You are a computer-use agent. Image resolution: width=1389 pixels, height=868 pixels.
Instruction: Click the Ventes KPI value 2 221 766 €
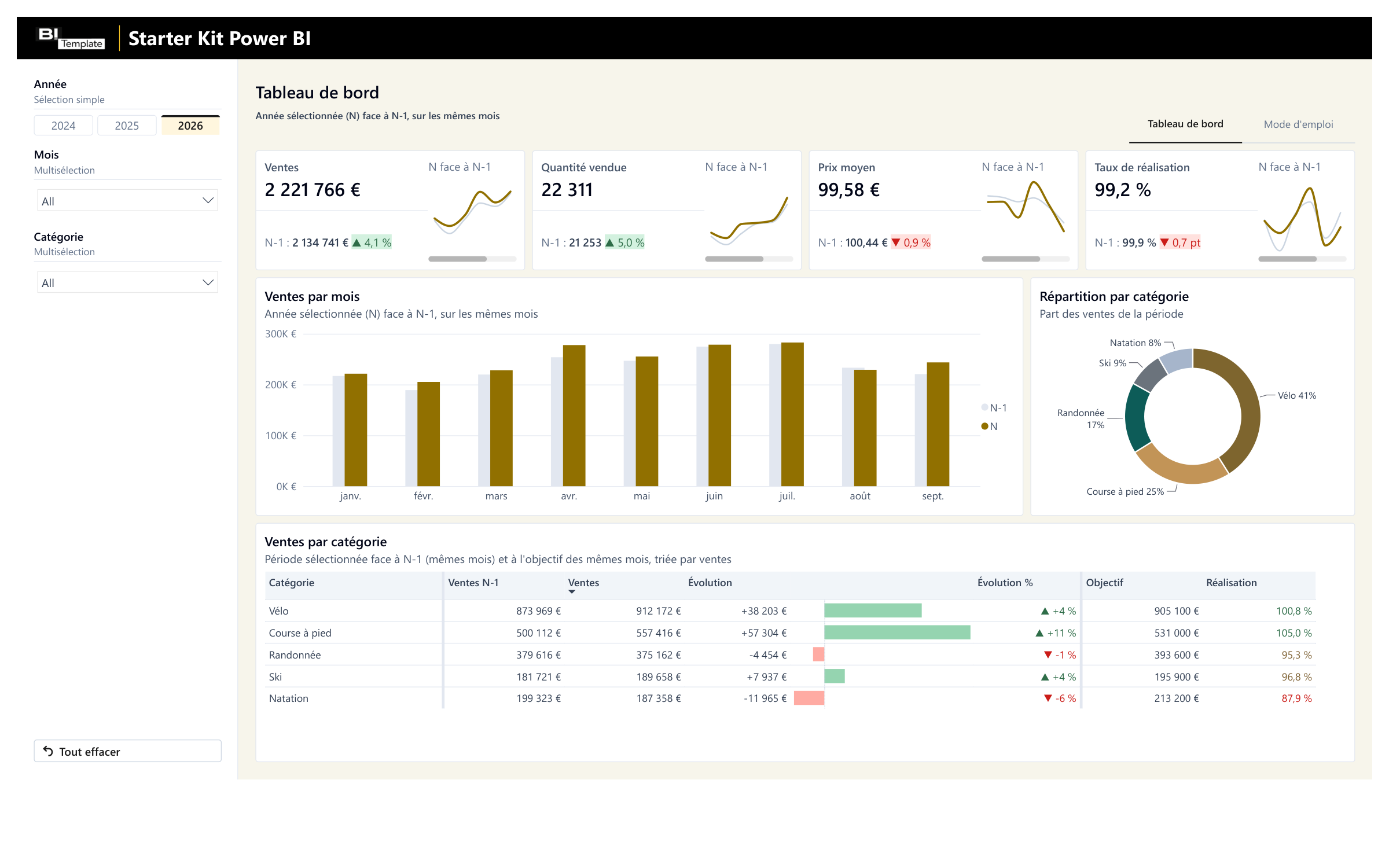[x=313, y=190]
